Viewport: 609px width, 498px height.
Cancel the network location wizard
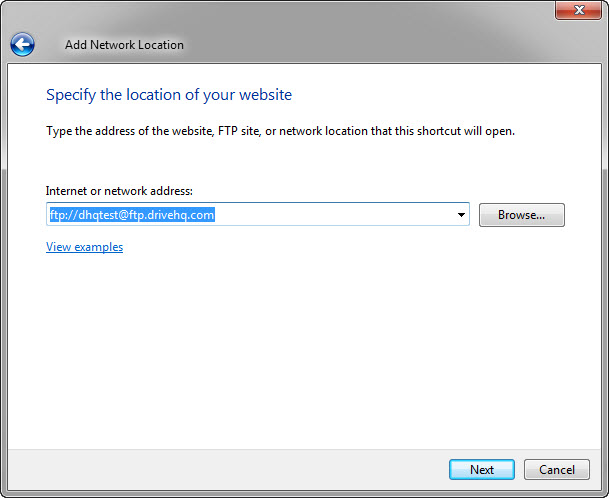(x=556, y=469)
